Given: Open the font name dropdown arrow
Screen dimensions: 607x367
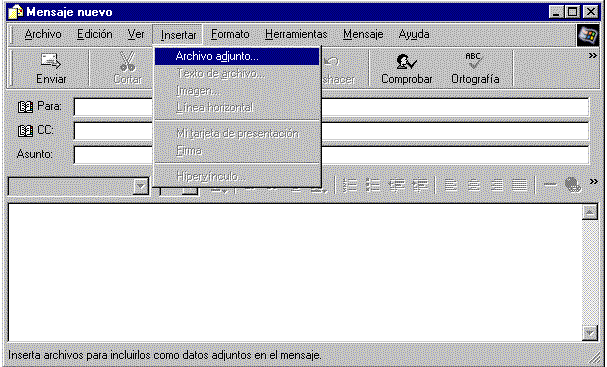Looking at the screenshot, I should pos(141,187).
